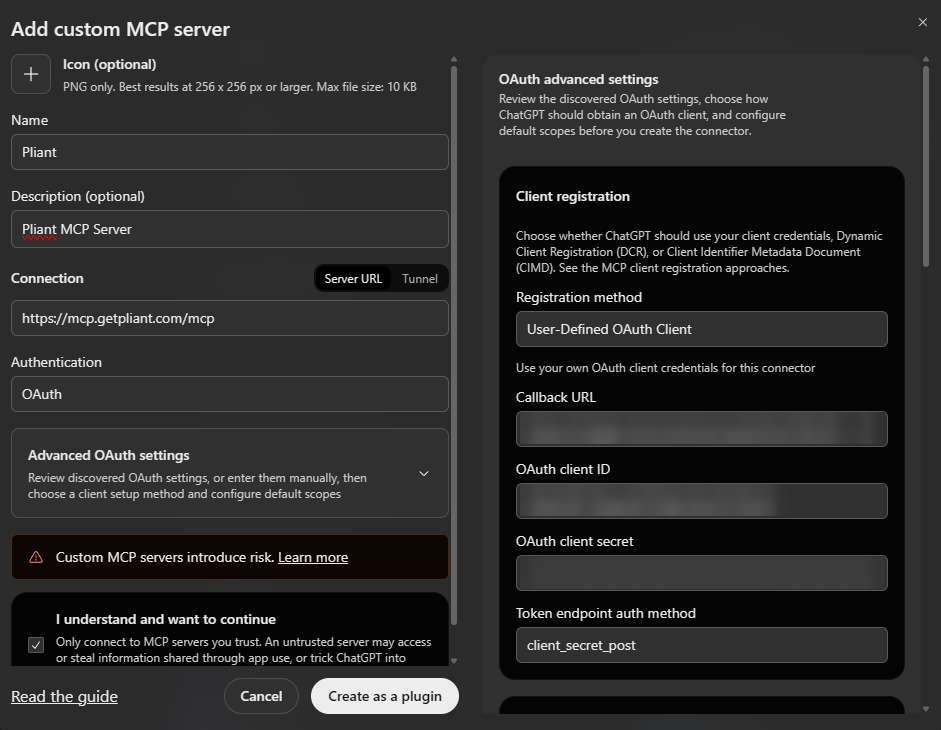Image resolution: width=941 pixels, height=730 pixels.
Task: Click the OAuth client secret field
Action: click(x=702, y=573)
